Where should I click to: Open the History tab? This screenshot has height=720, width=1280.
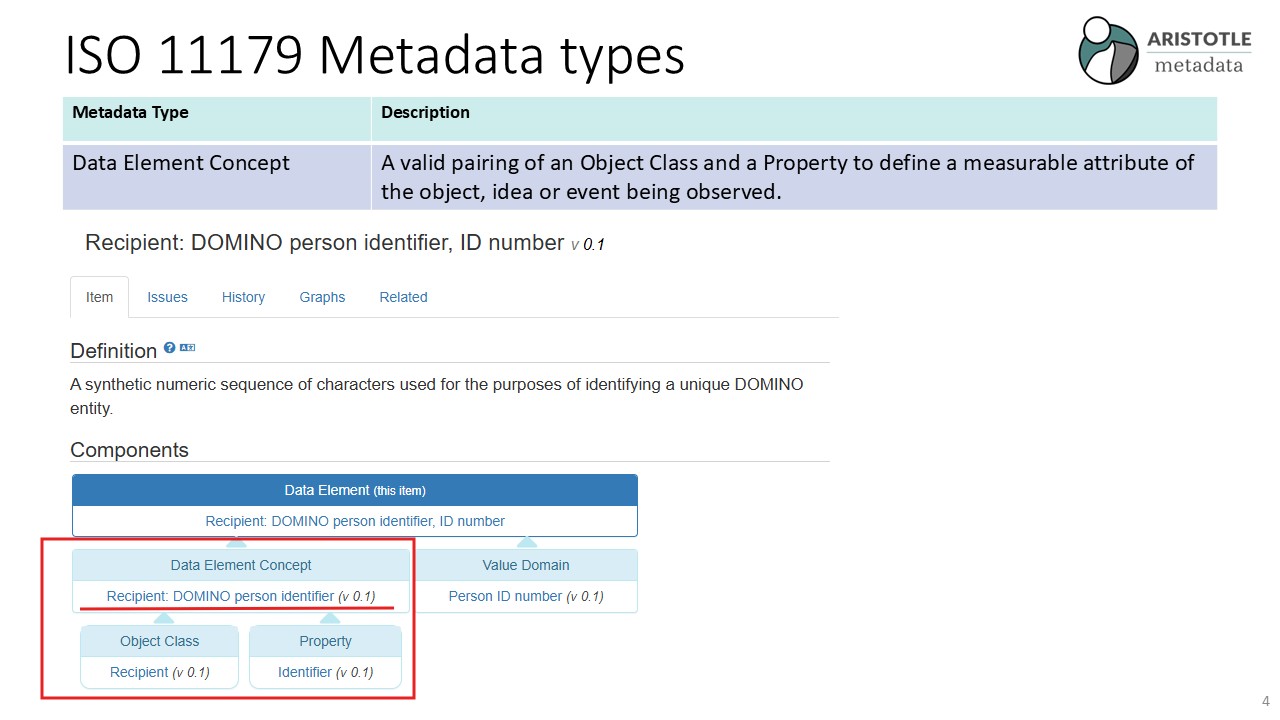pyautogui.click(x=243, y=297)
